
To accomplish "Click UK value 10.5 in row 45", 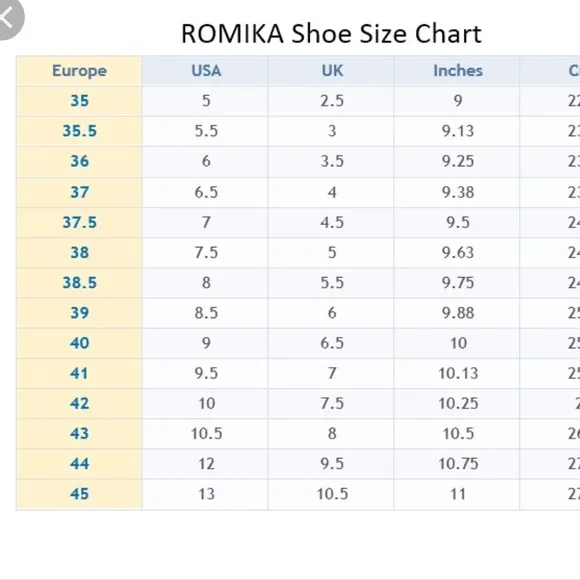I will tap(332, 494).
